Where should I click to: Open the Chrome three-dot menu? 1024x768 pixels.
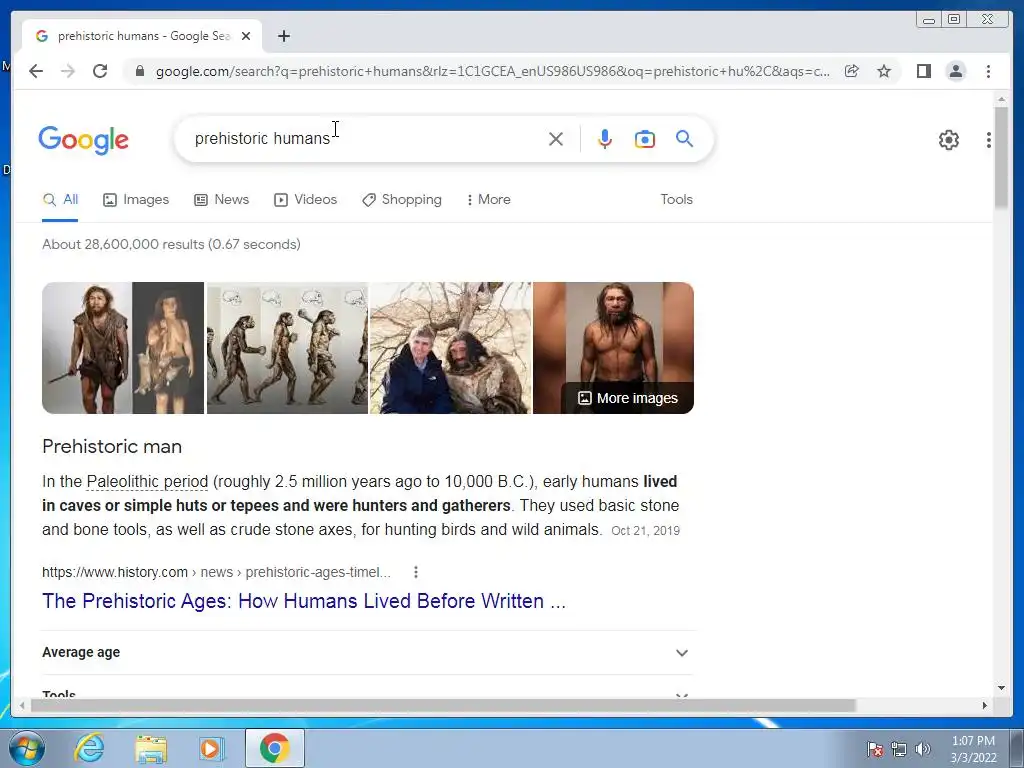988,71
